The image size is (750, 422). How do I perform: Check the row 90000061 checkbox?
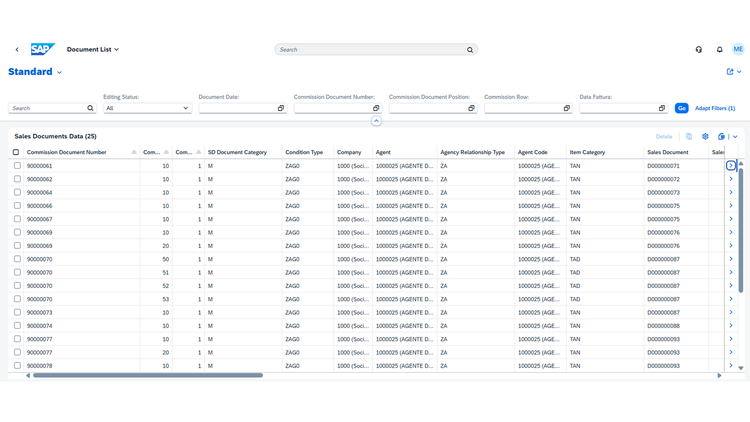(17, 166)
